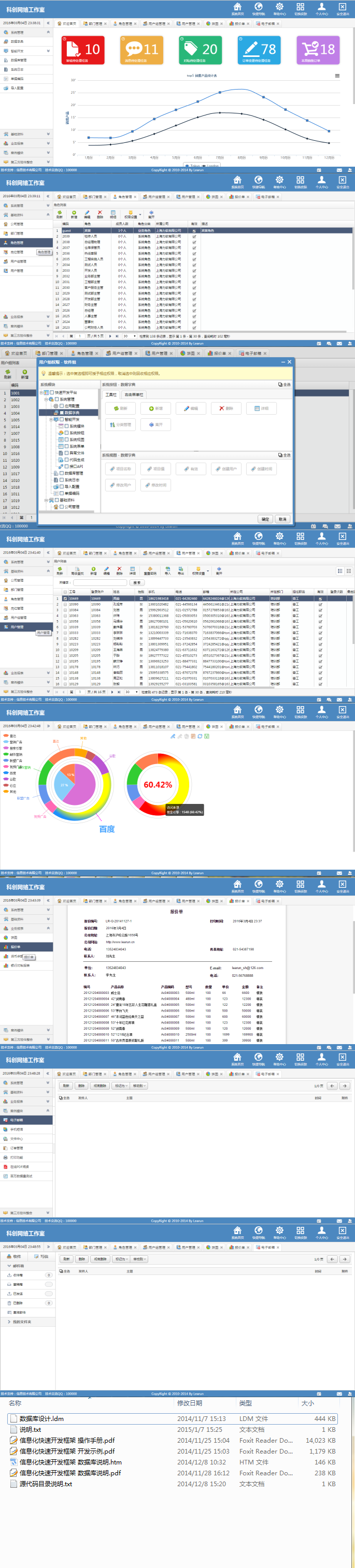The image size is (355, 1568).
Task: Click 确定 button in permission dialog
Action: point(265,519)
